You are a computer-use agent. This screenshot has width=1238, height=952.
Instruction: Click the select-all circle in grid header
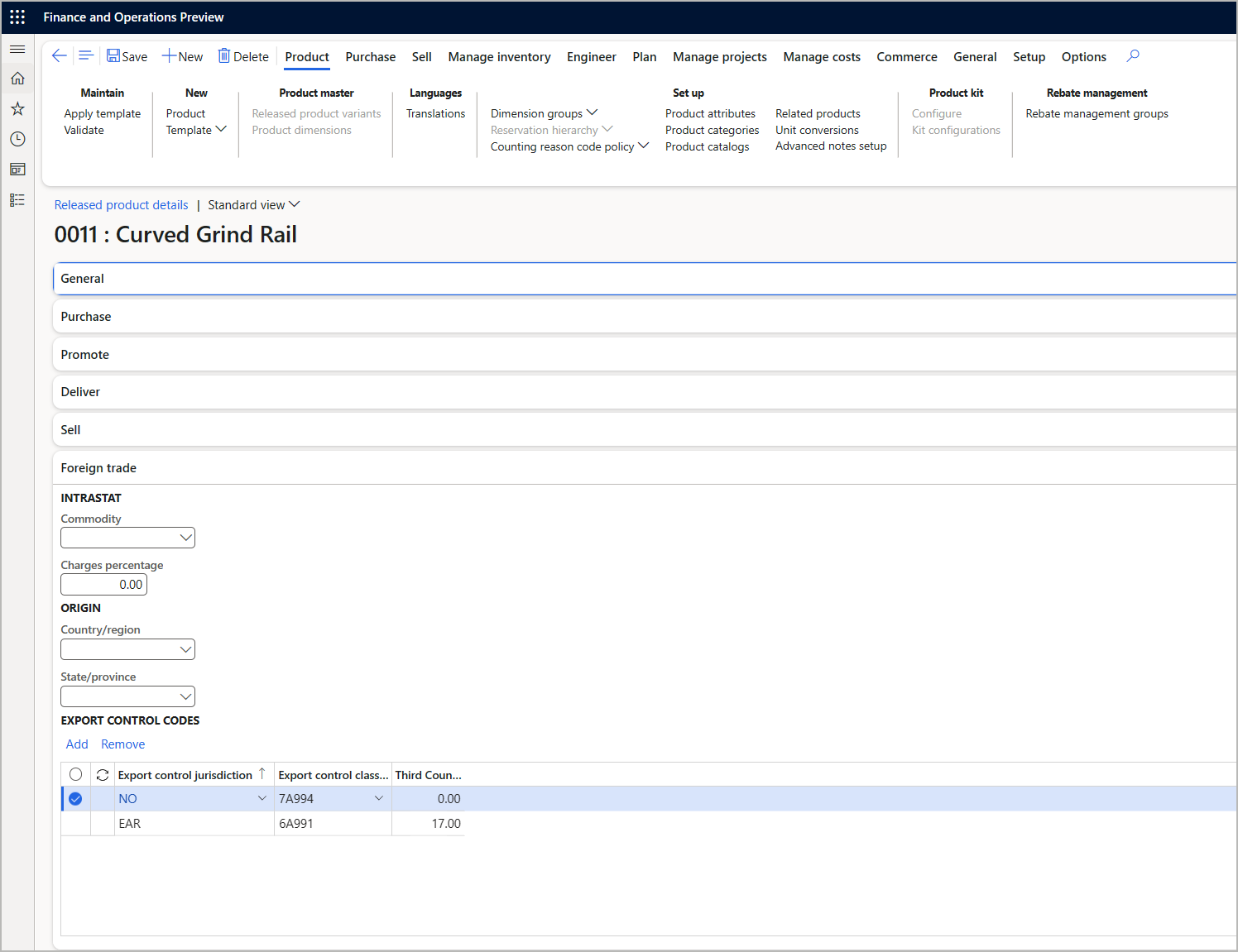[x=75, y=774]
